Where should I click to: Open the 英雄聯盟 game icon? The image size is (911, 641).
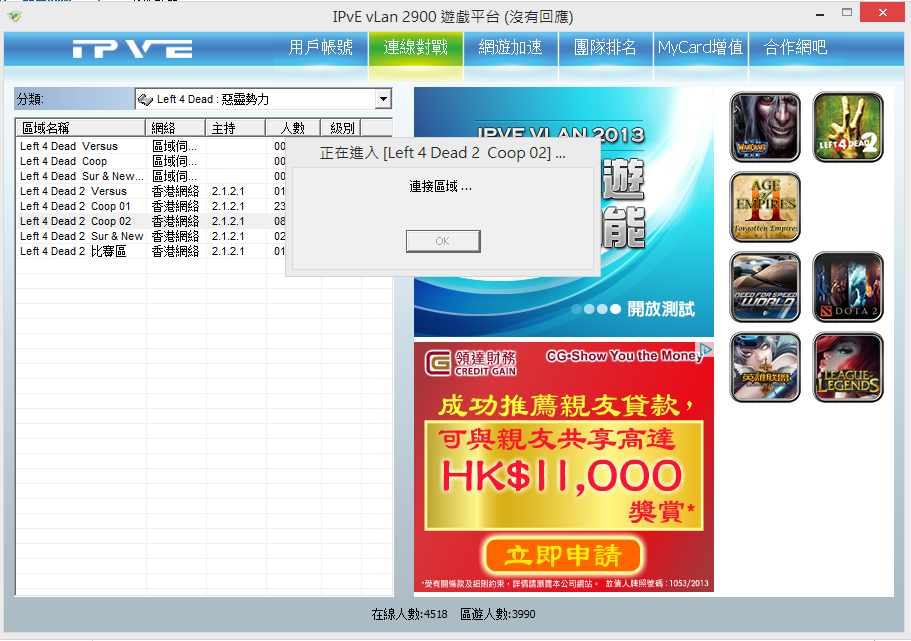765,367
